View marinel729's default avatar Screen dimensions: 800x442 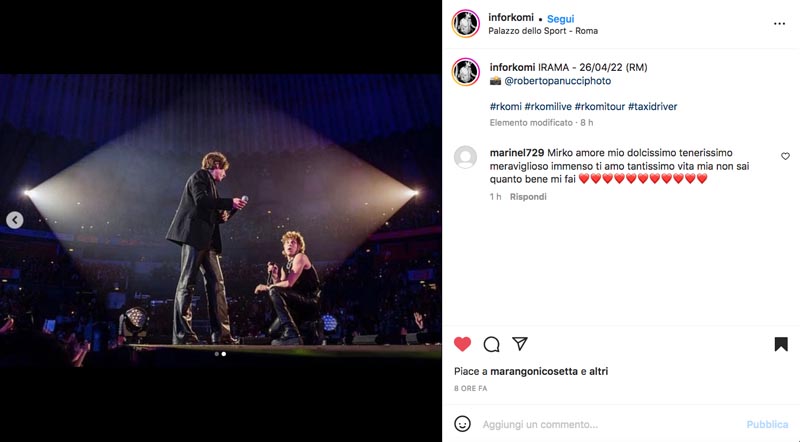pyautogui.click(x=465, y=157)
